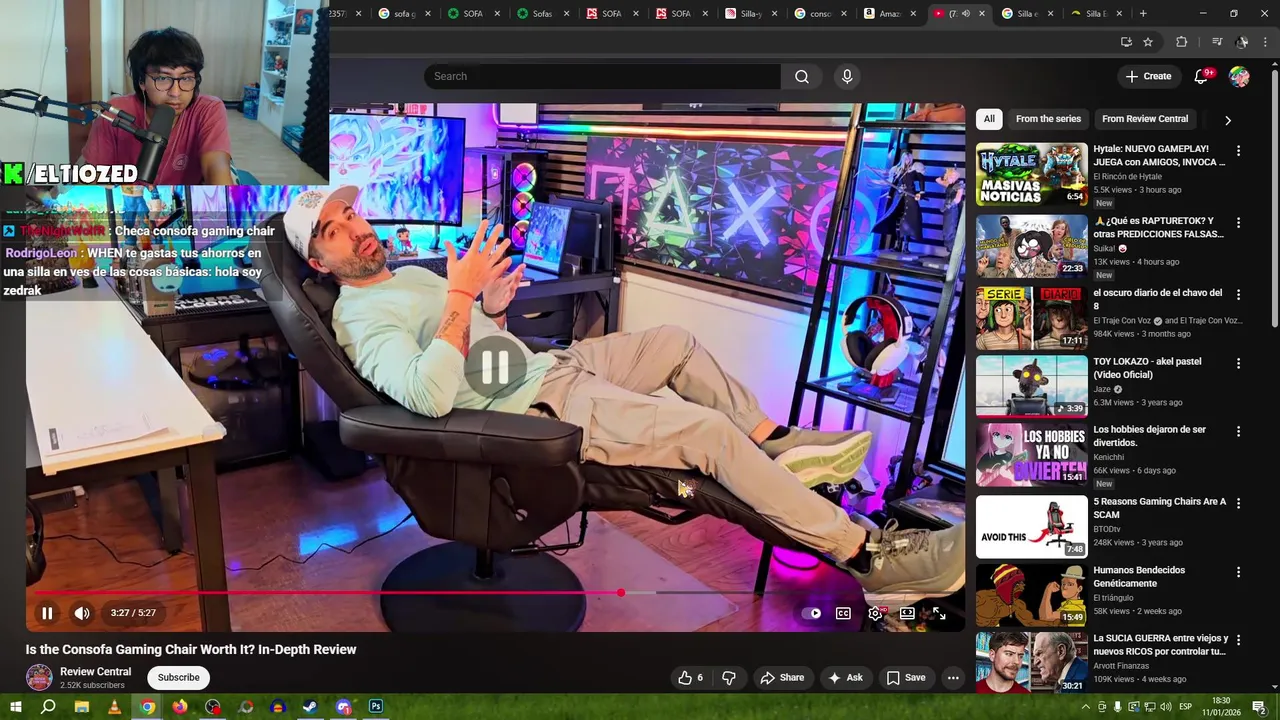
Task: Open Firefox from the taskbar
Action: (x=180, y=707)
